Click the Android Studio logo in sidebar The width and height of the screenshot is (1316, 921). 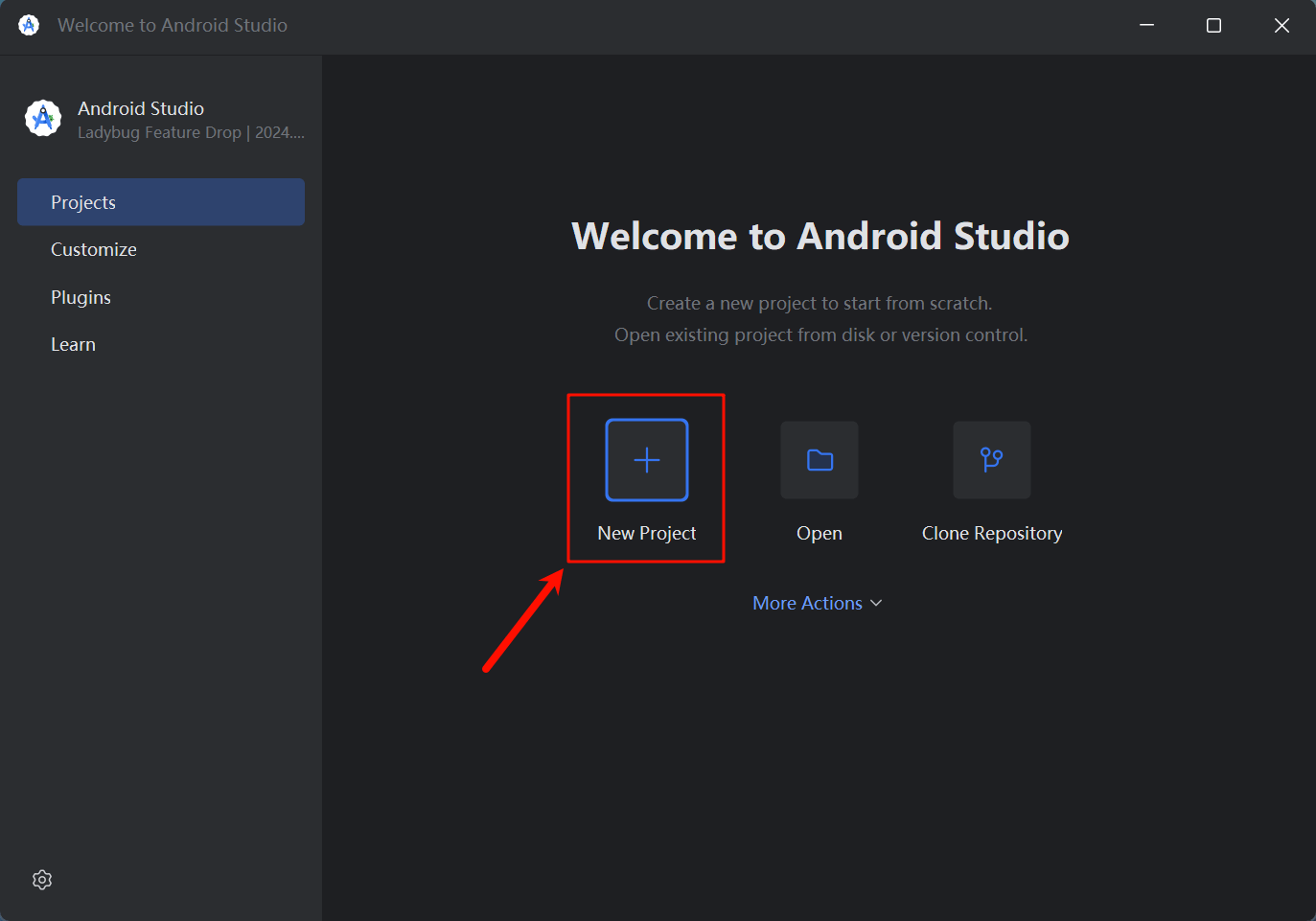(x=43, y=118)
